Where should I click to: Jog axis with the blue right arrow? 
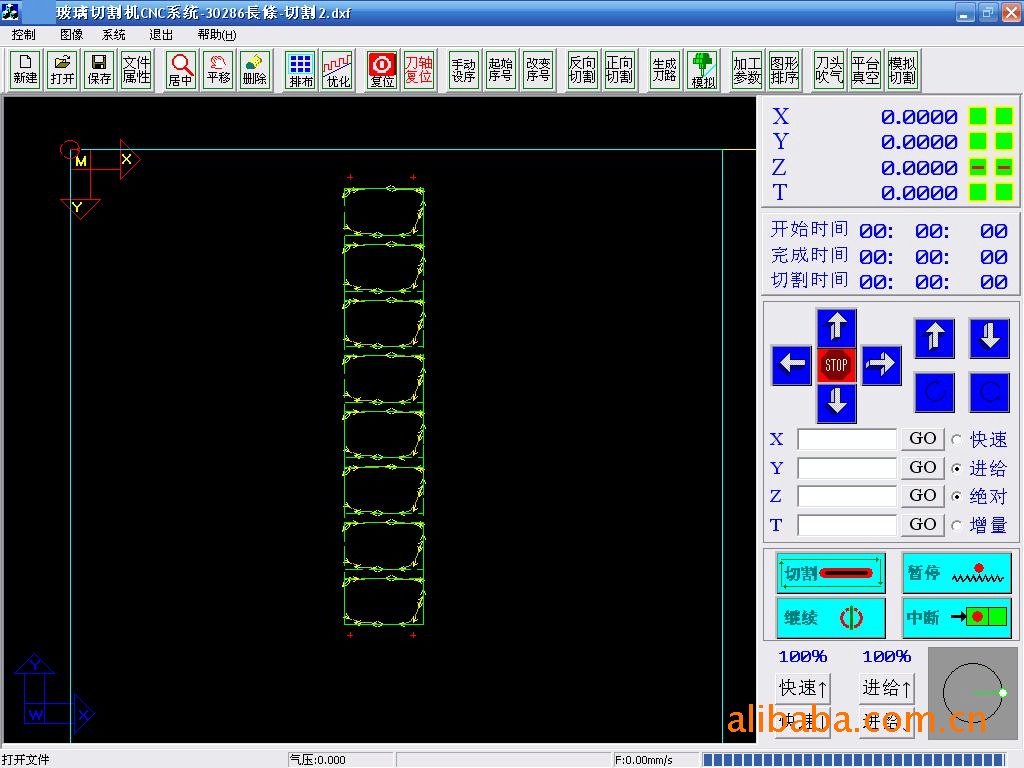[882, 364]
